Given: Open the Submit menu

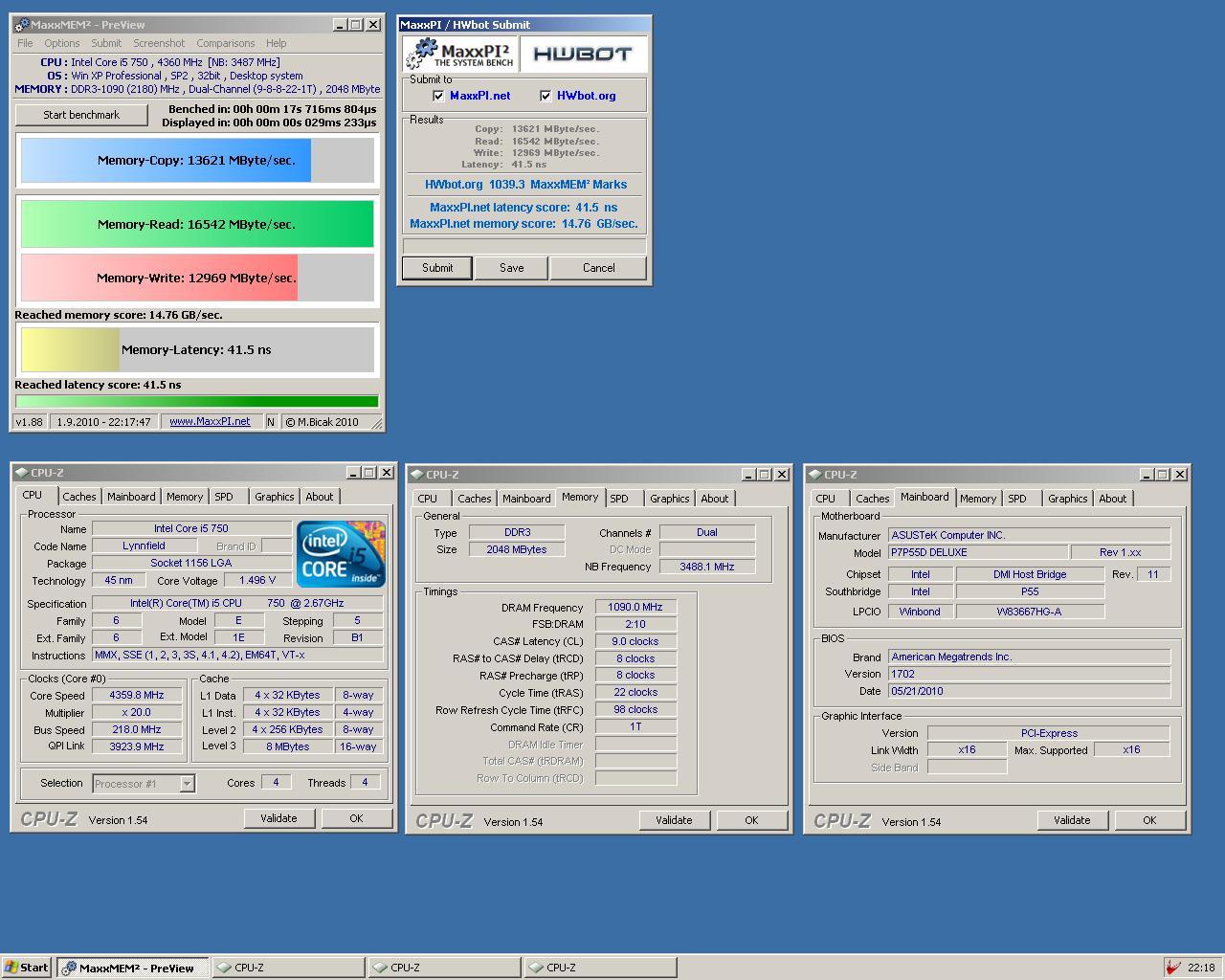Looking at the screenshot, I should tap(106, 43).
